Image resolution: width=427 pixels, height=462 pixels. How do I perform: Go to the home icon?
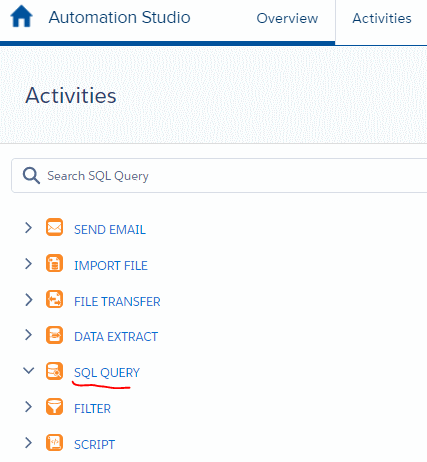point(22,16)
